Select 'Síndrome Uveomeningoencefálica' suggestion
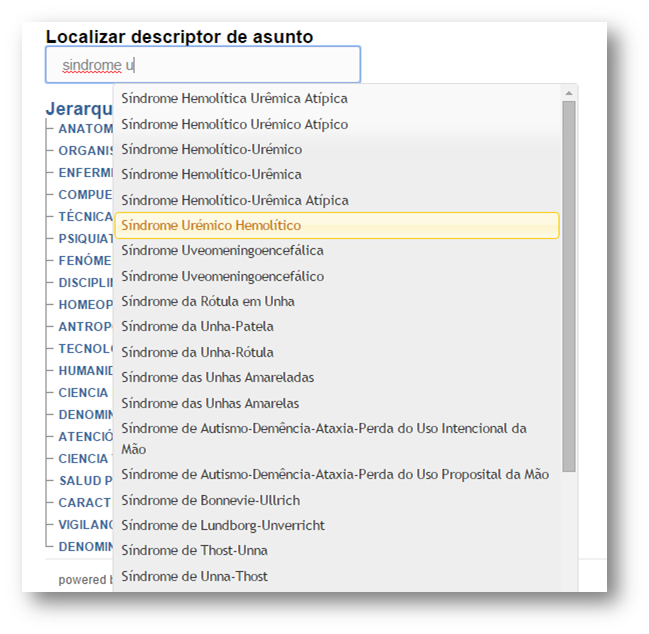Screen dimensions: 649x634 coord(337,251)
